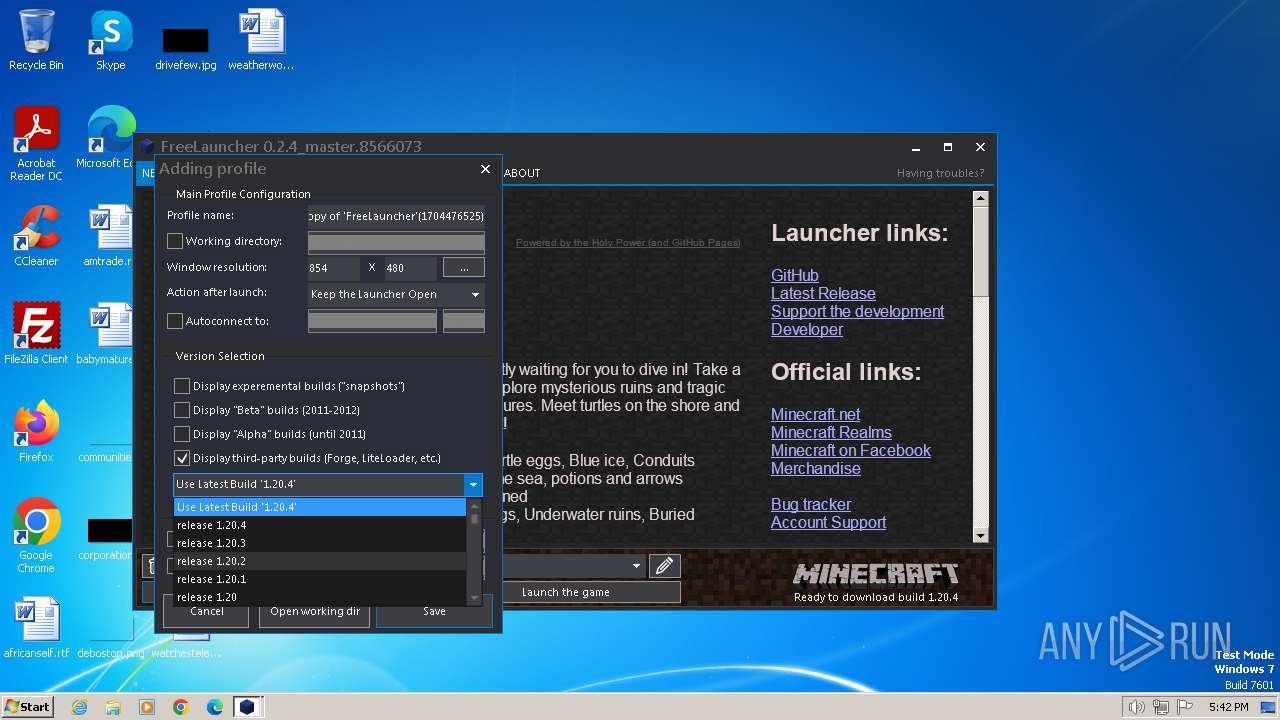Open File Explorer in taskbar
Screen dimensions: 1280x720
pyautogui.click(x=113, y=707)
